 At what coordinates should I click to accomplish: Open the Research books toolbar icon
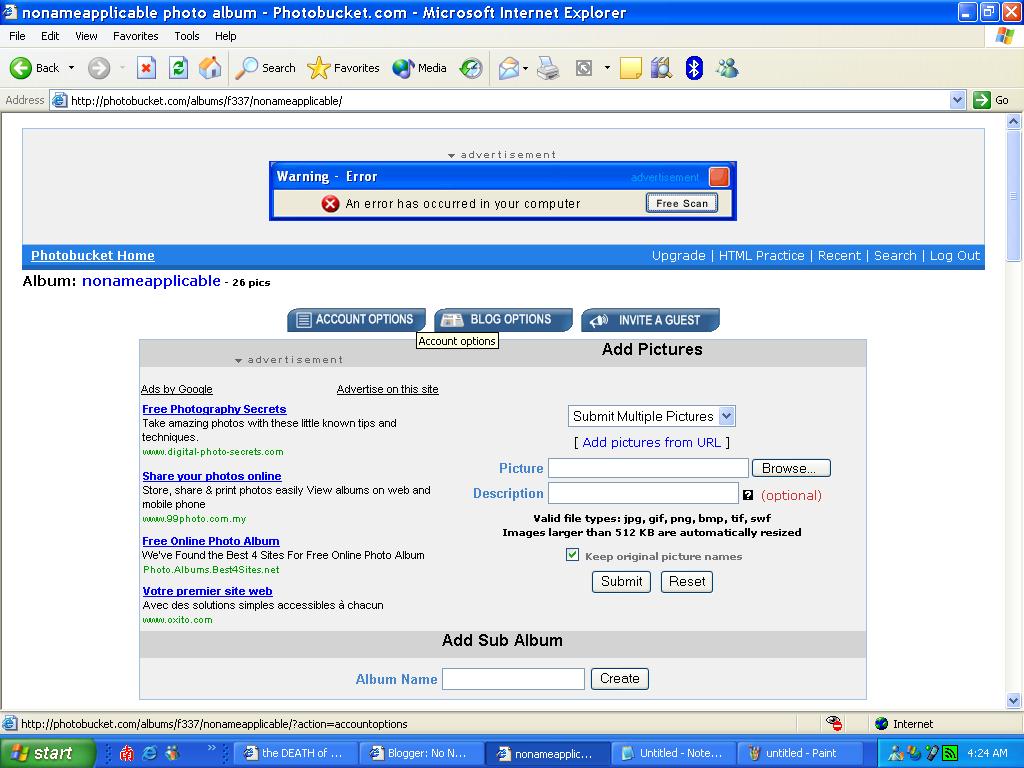[662, 68]
